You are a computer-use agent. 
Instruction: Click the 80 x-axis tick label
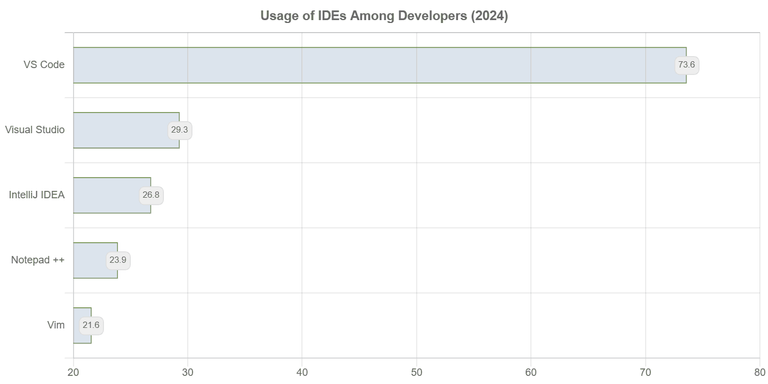759,372
